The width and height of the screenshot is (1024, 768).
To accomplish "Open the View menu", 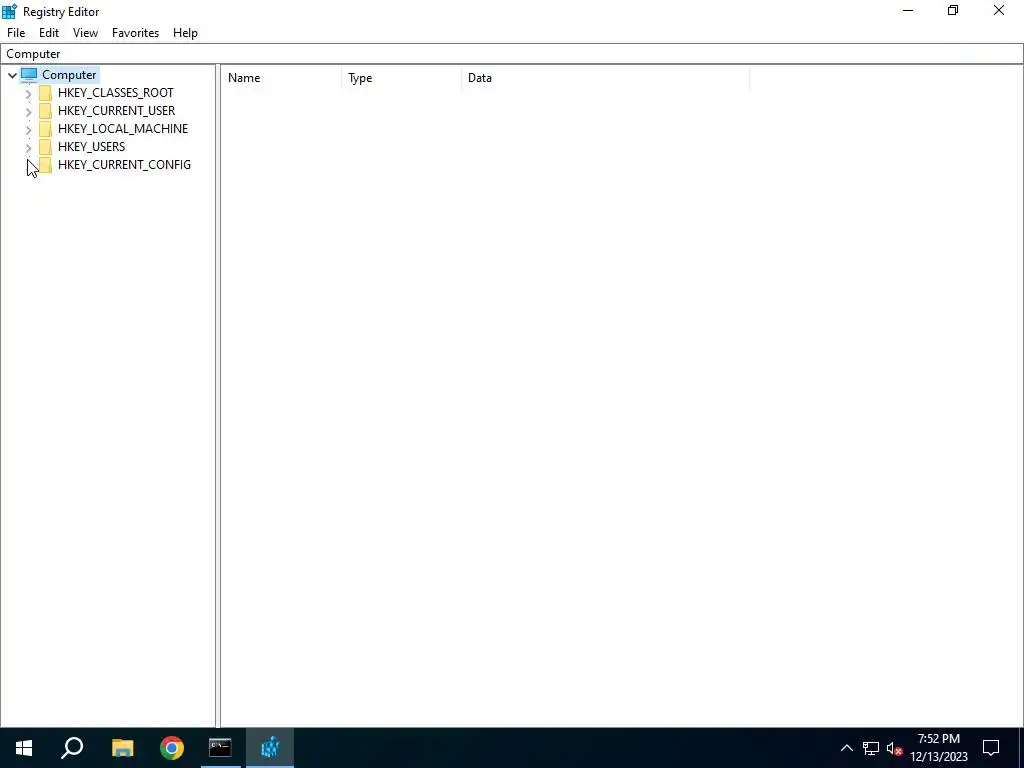I will [85, 33].
